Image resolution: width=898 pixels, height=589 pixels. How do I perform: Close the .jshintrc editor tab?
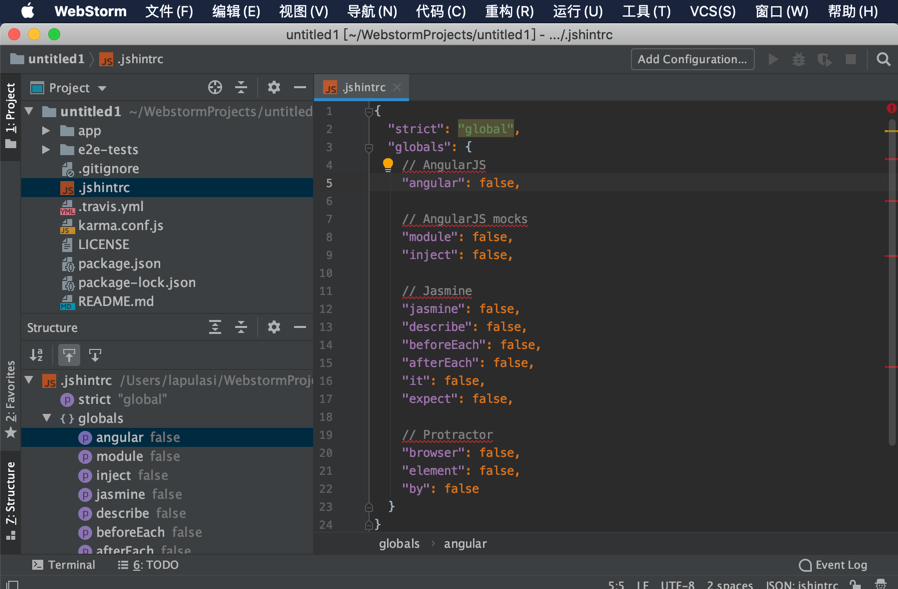[x=397, y=87]
